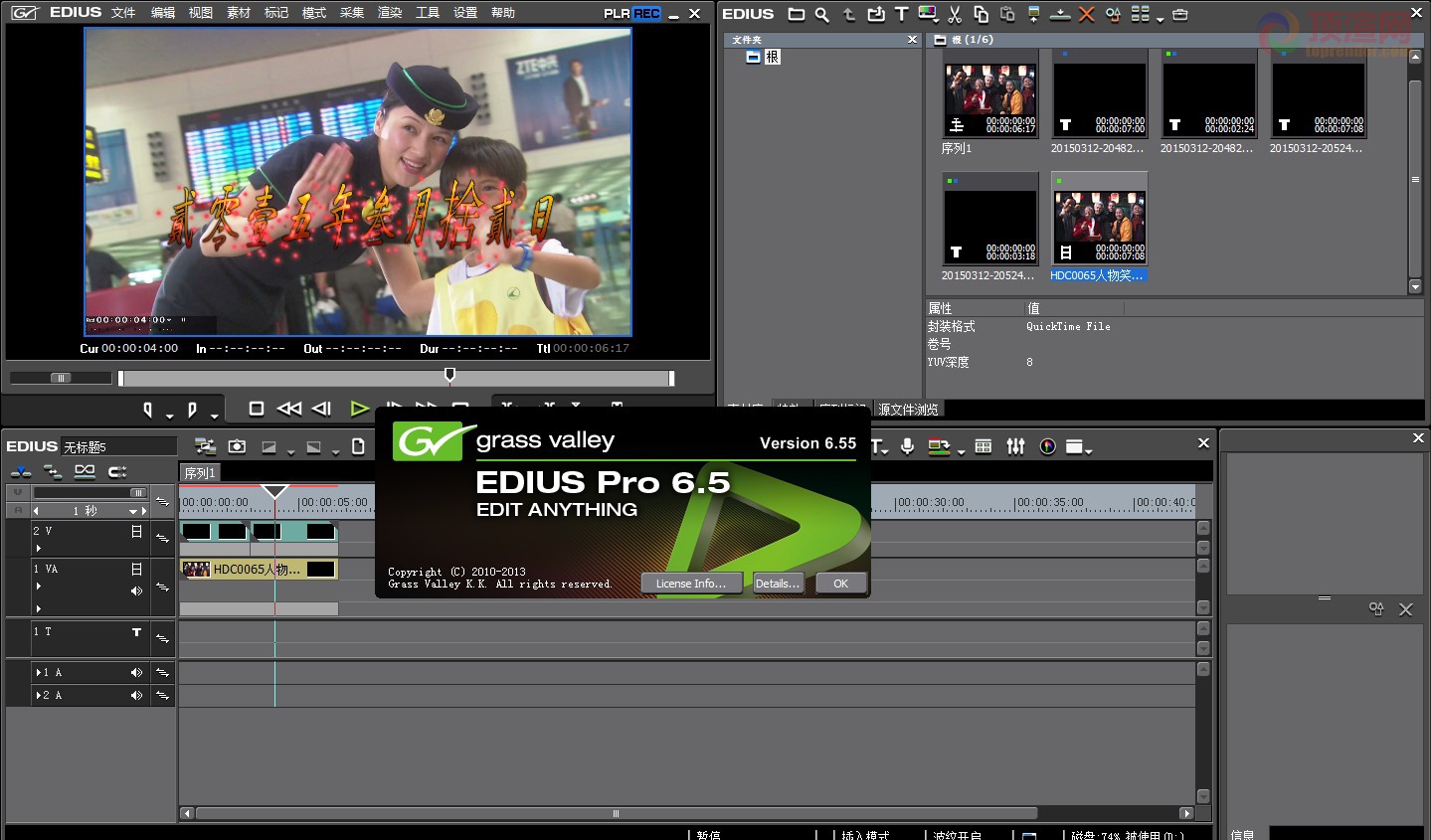The image size is (1431, 840).
Task: Expand the 2 A audio track
Action: click(x=38, y=696)
